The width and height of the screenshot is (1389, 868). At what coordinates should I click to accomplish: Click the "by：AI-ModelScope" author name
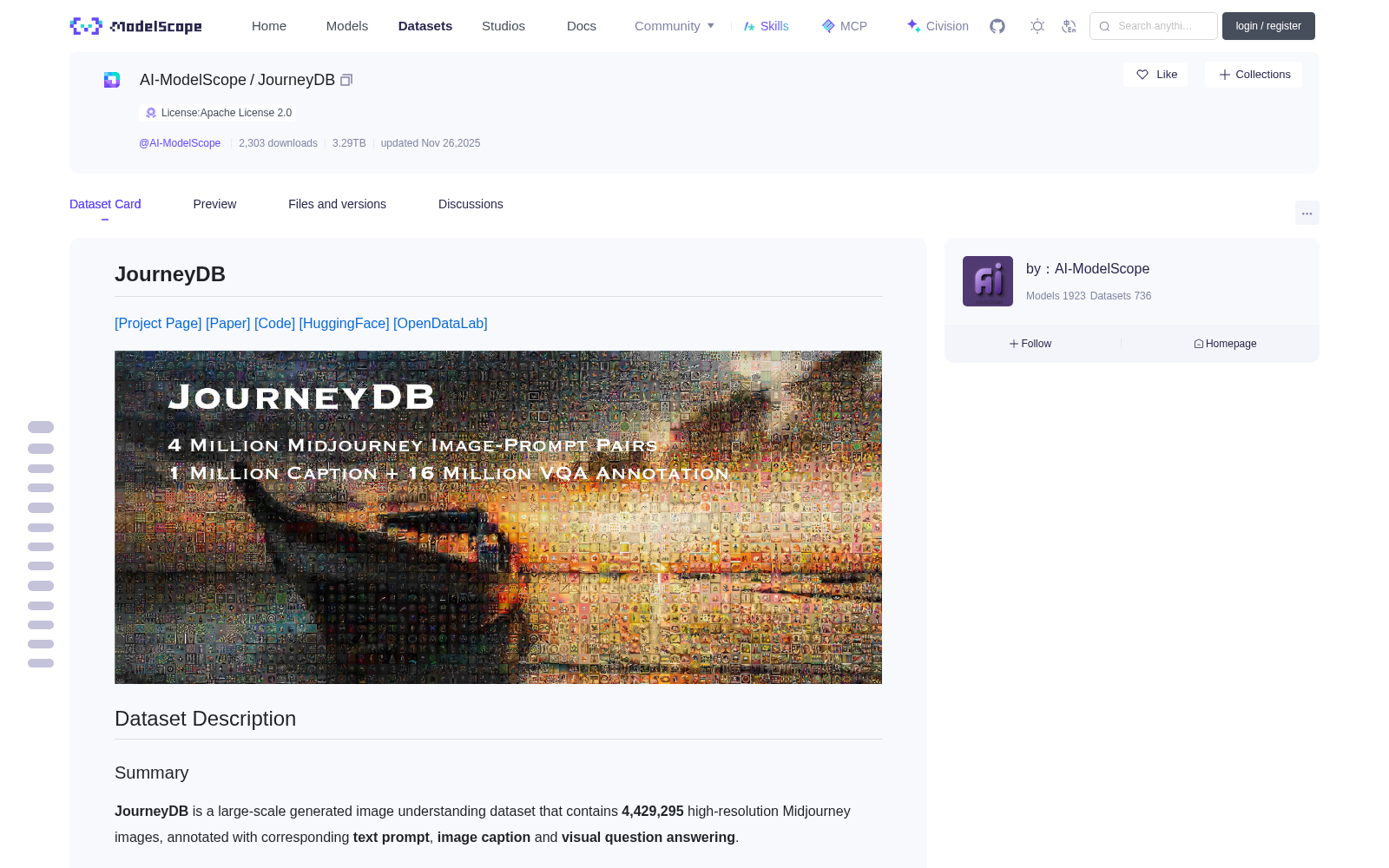[x=1088, y=269]
